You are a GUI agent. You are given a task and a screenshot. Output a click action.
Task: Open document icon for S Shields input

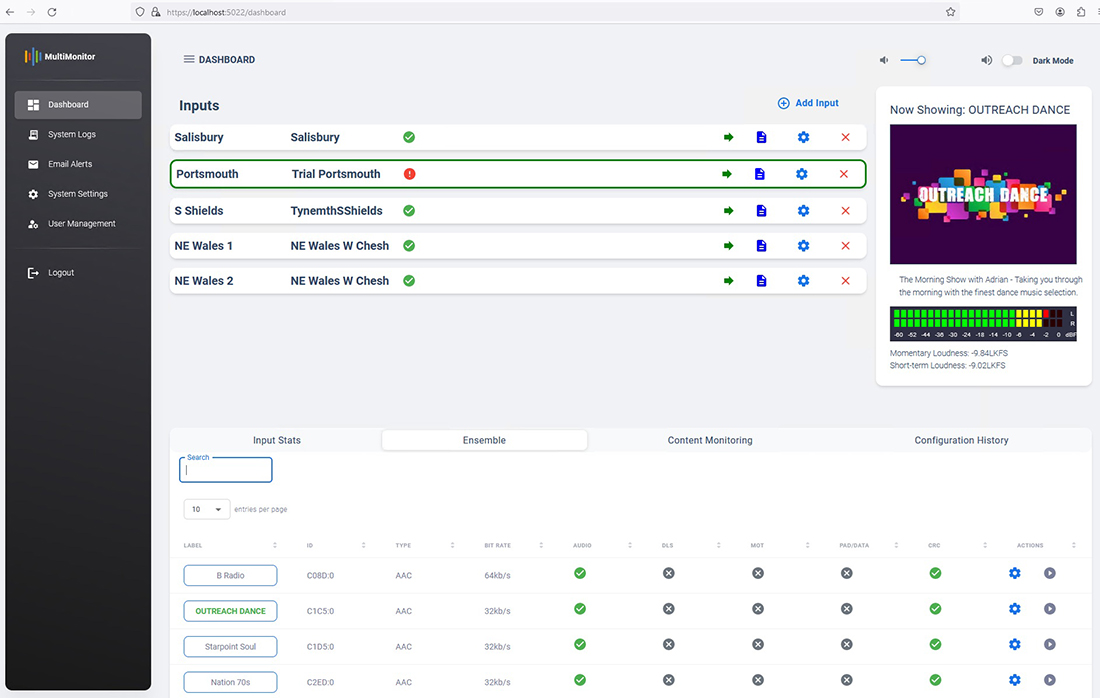click(x=761, y=211)
